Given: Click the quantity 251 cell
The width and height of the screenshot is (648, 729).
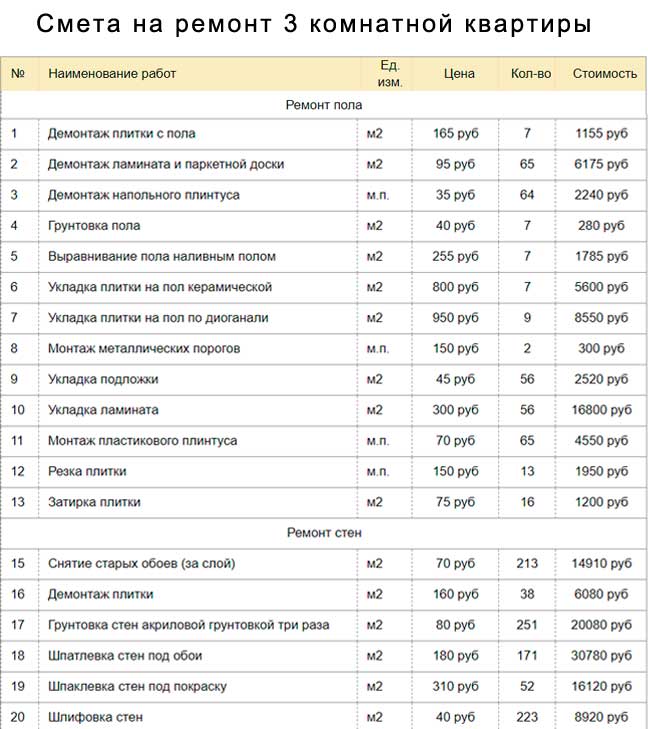Looking at the screenshot, I should click(x=527, y=625).
